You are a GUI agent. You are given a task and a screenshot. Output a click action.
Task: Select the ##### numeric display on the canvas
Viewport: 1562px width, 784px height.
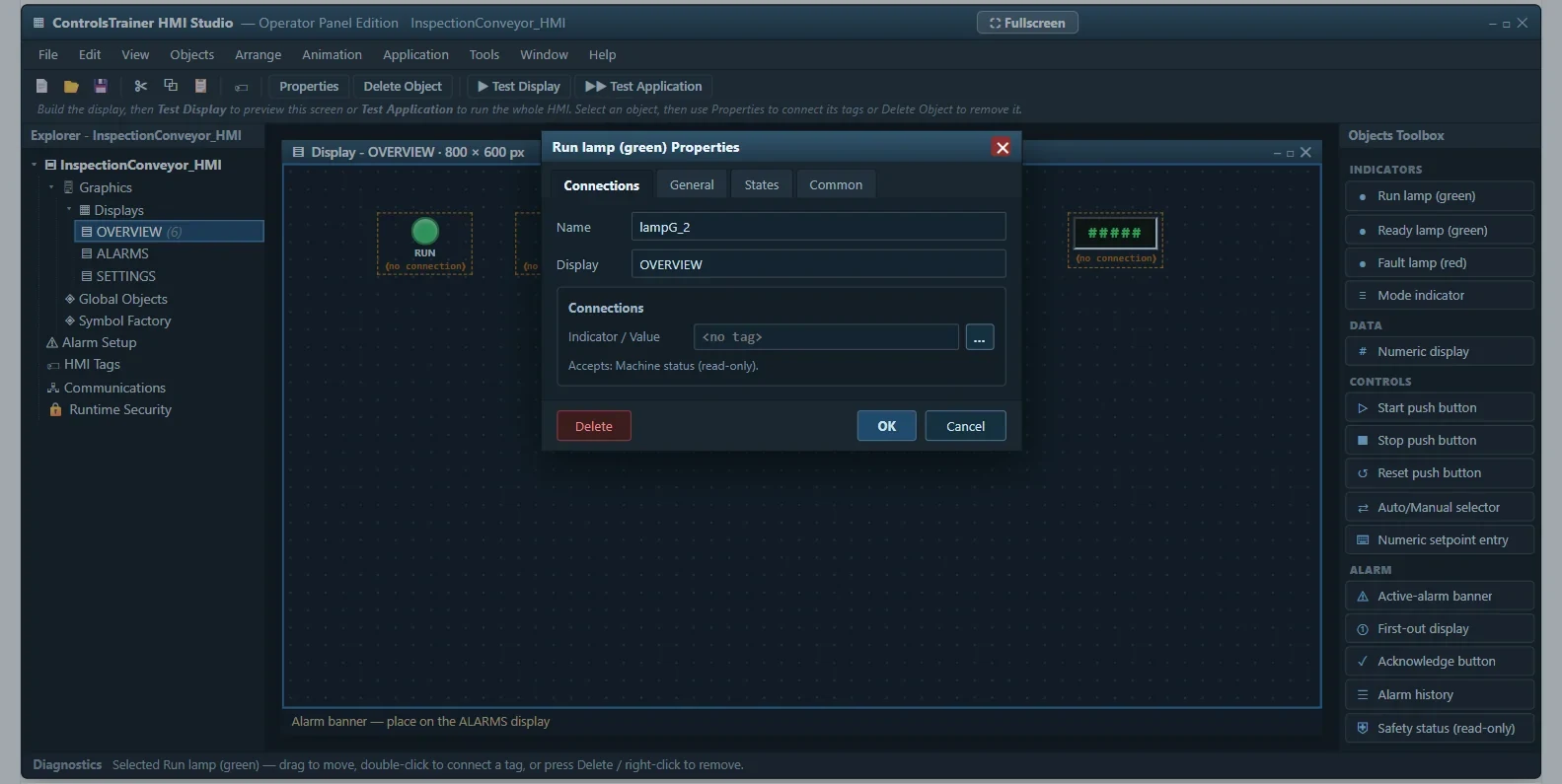(x=1115, y=234)
